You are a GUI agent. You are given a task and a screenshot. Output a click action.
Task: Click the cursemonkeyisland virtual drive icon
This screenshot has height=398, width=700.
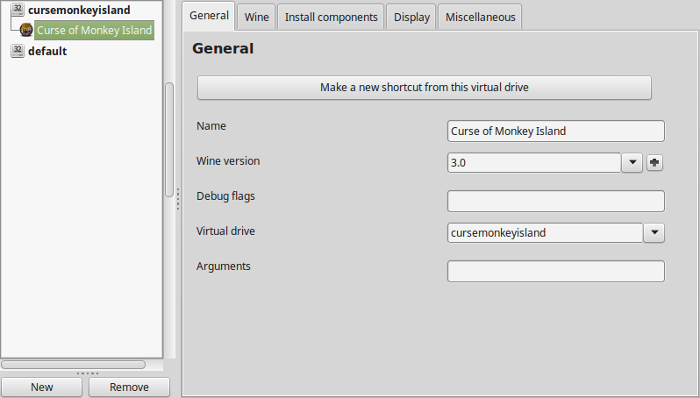(17, 9)
